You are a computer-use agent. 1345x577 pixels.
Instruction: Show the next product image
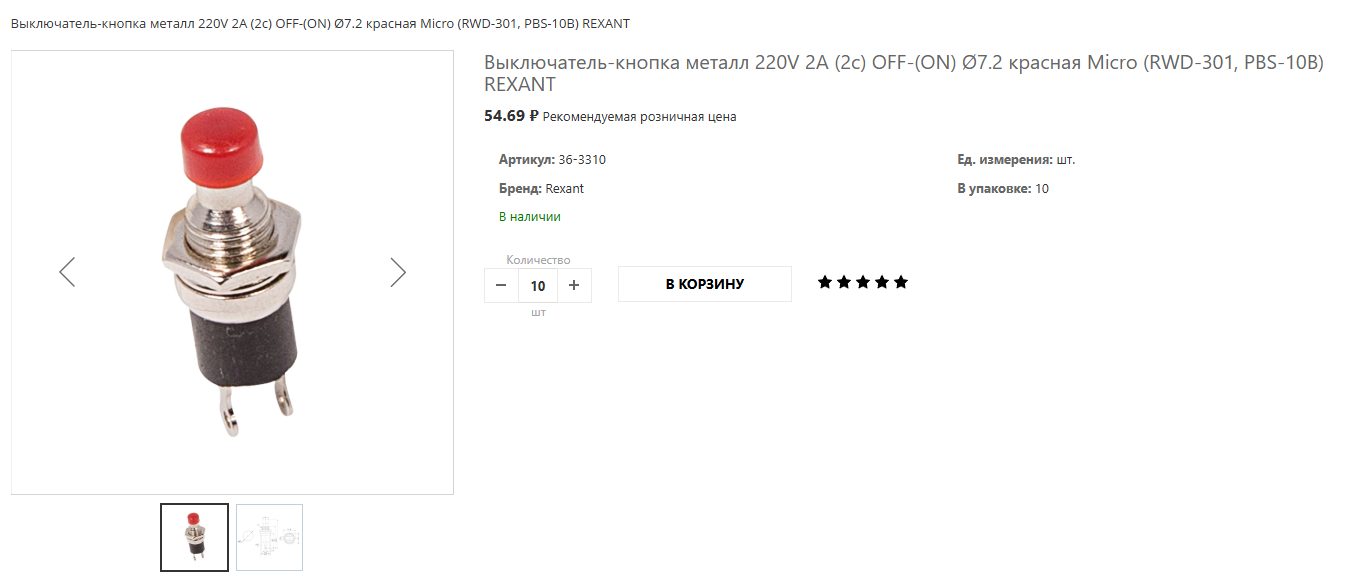[398, 272]
